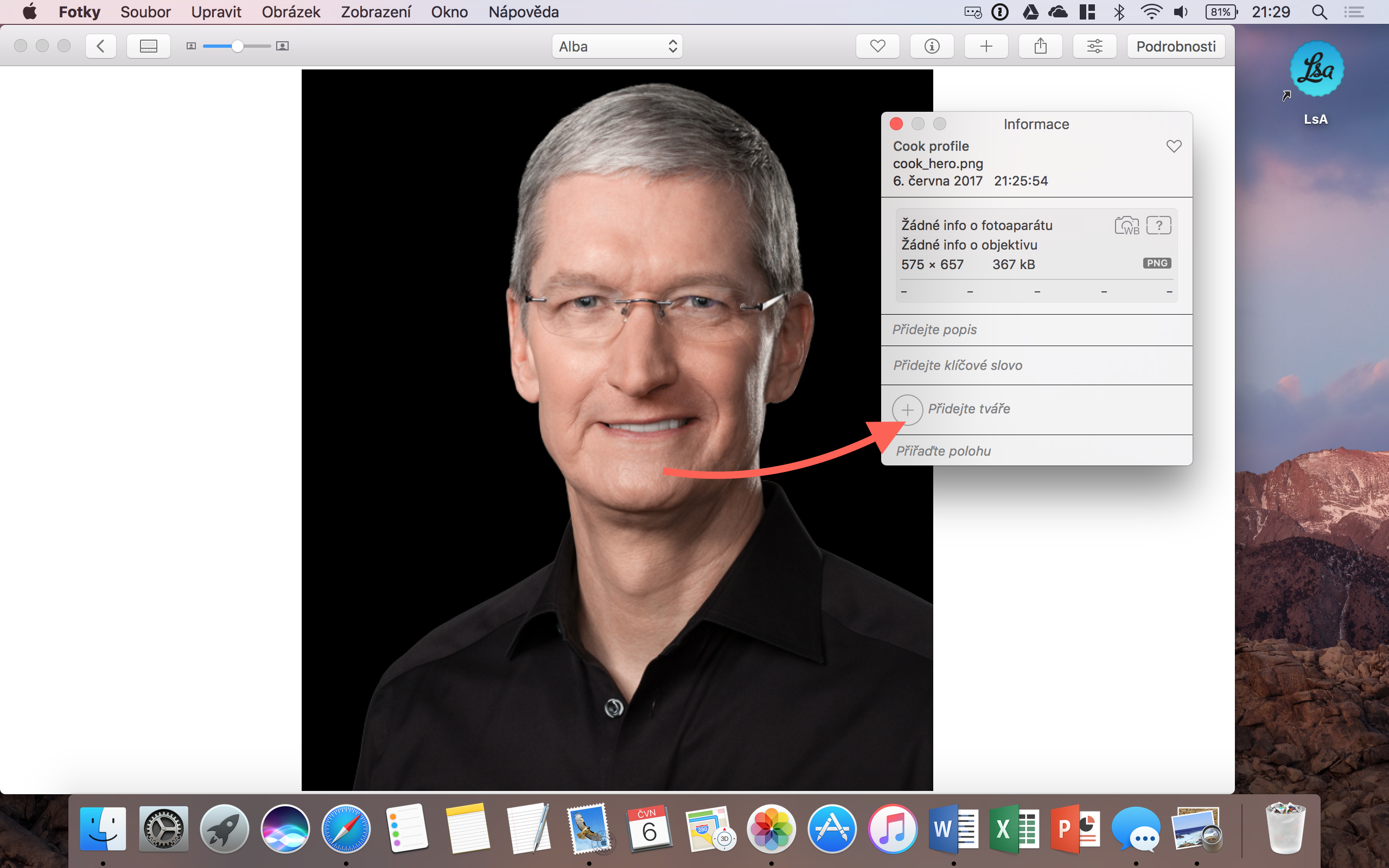Click the plus Add to album toolbar button
1389x868 pixels.
[x=985, y=46]
